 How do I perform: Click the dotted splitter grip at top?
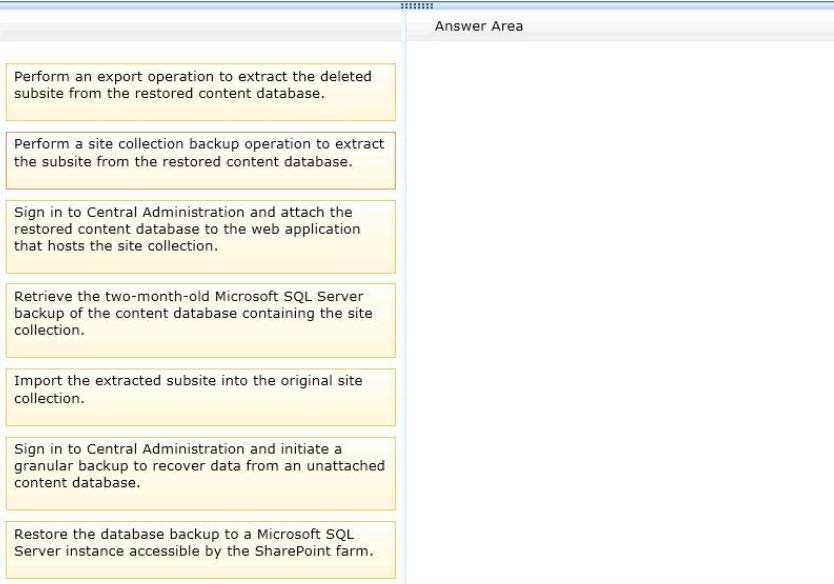click(417, 6)
